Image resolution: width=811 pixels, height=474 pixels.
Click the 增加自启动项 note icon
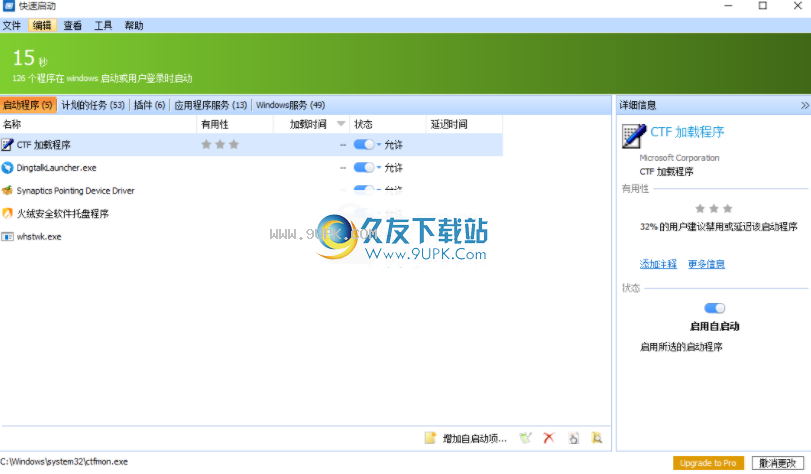(x=430, y=438)
